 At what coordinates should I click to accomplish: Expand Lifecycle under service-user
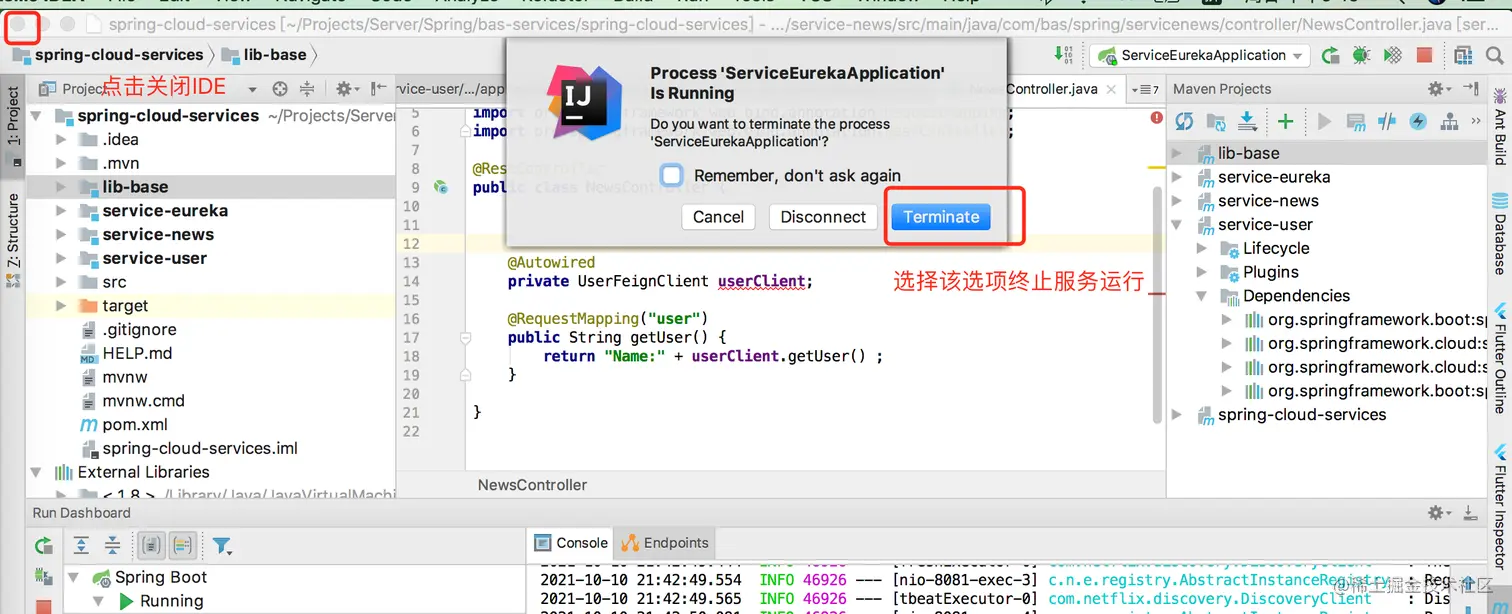[x=1203, y=249]
